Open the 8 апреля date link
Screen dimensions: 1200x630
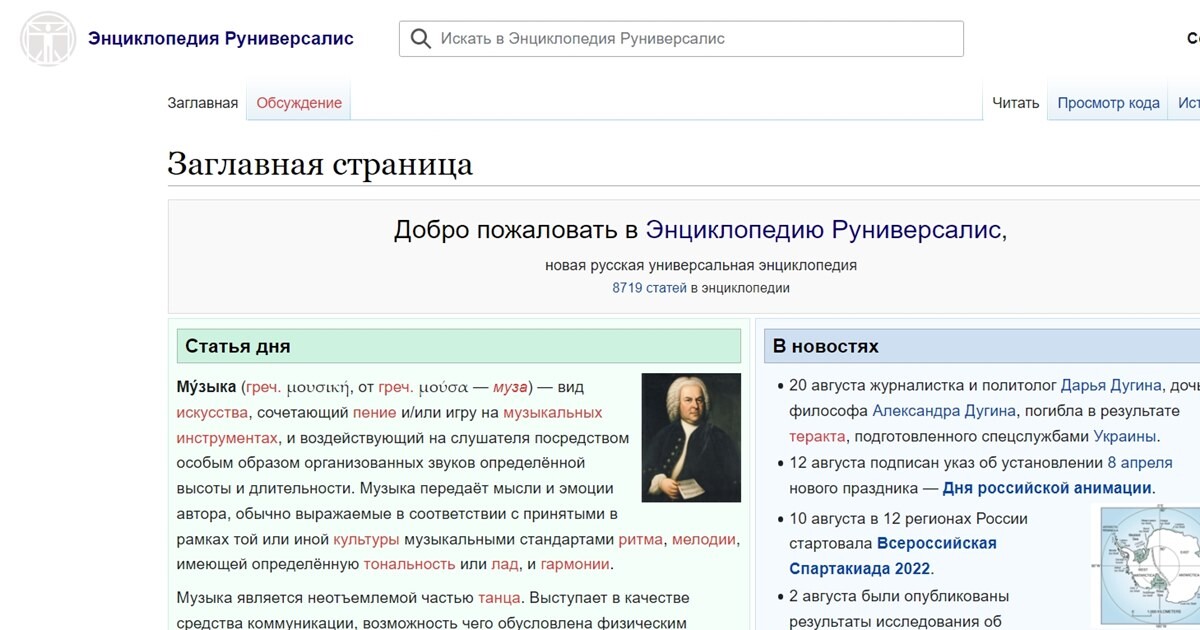click(1139, 463)
